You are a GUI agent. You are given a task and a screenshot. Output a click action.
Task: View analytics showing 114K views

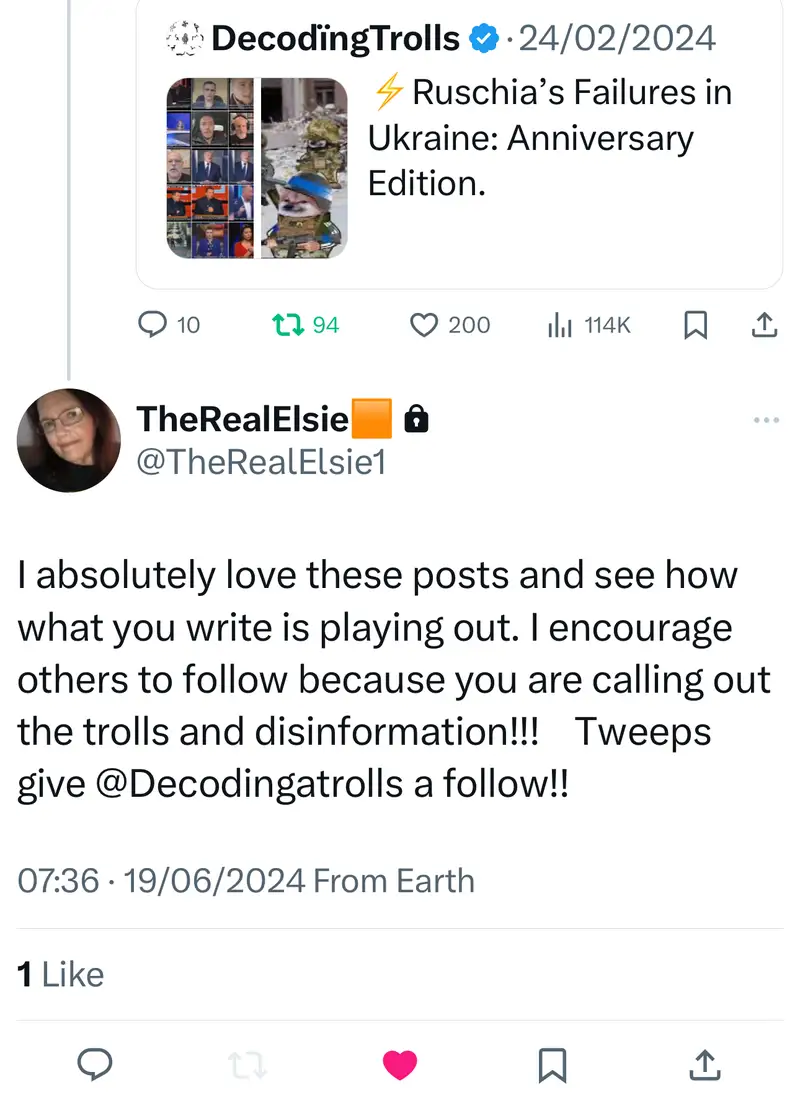tap(559, 325)
